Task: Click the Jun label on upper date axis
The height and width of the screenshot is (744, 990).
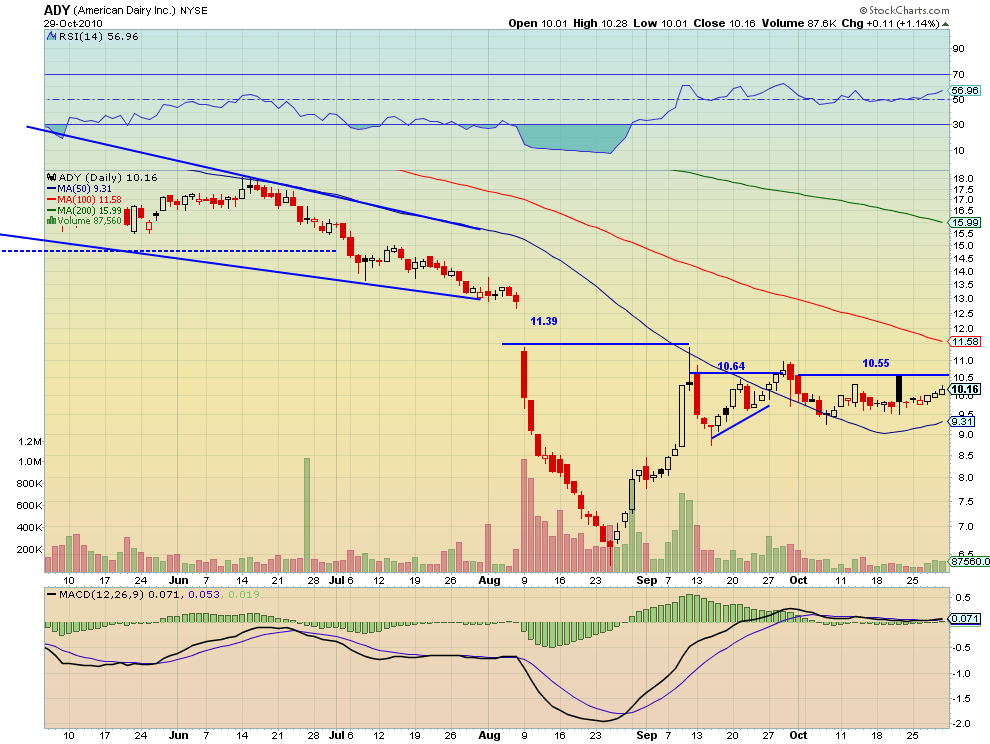Action: [179, 580]
